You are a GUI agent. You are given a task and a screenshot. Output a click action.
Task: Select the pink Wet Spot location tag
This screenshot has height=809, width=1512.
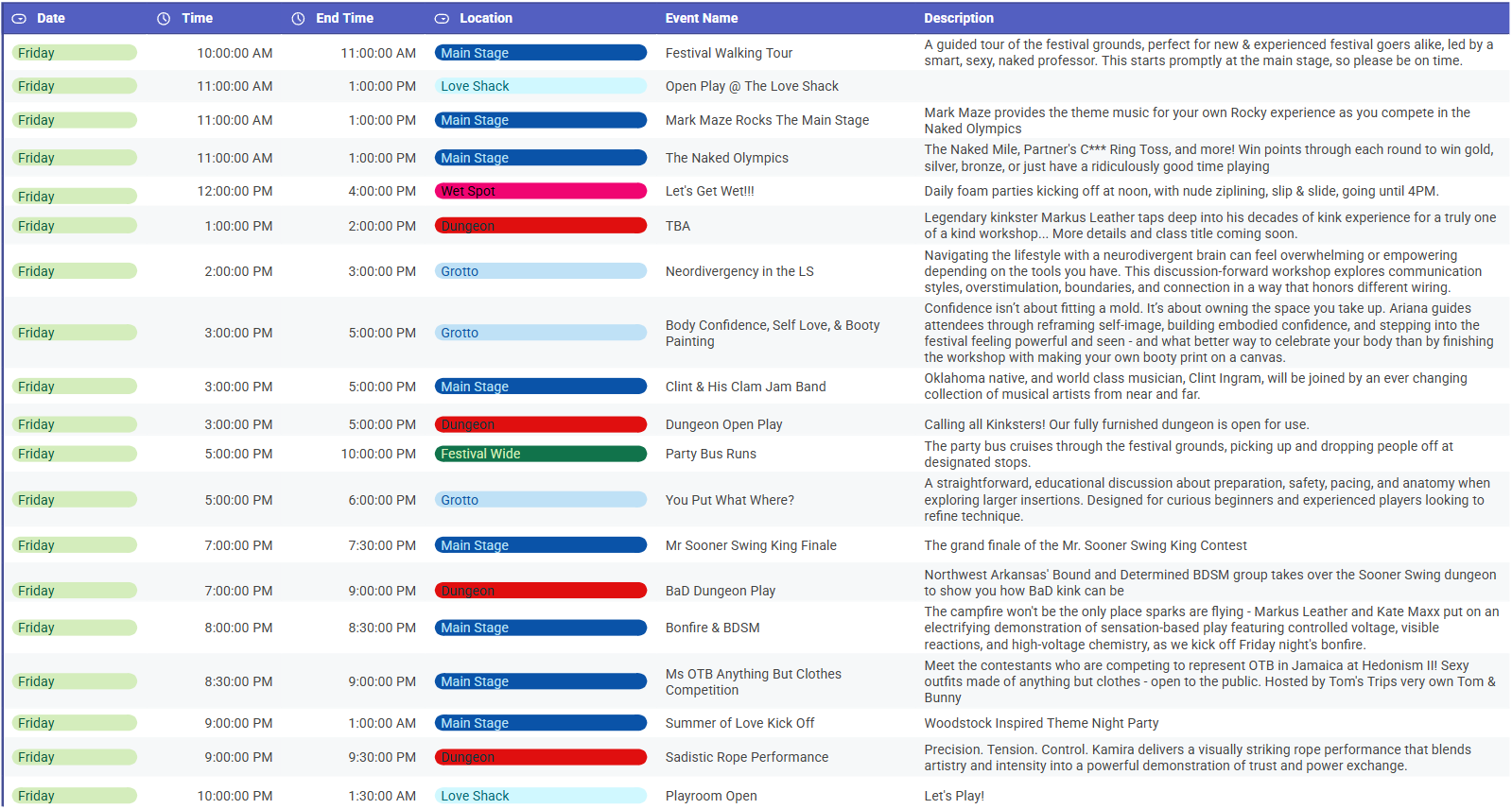(540, 191)
